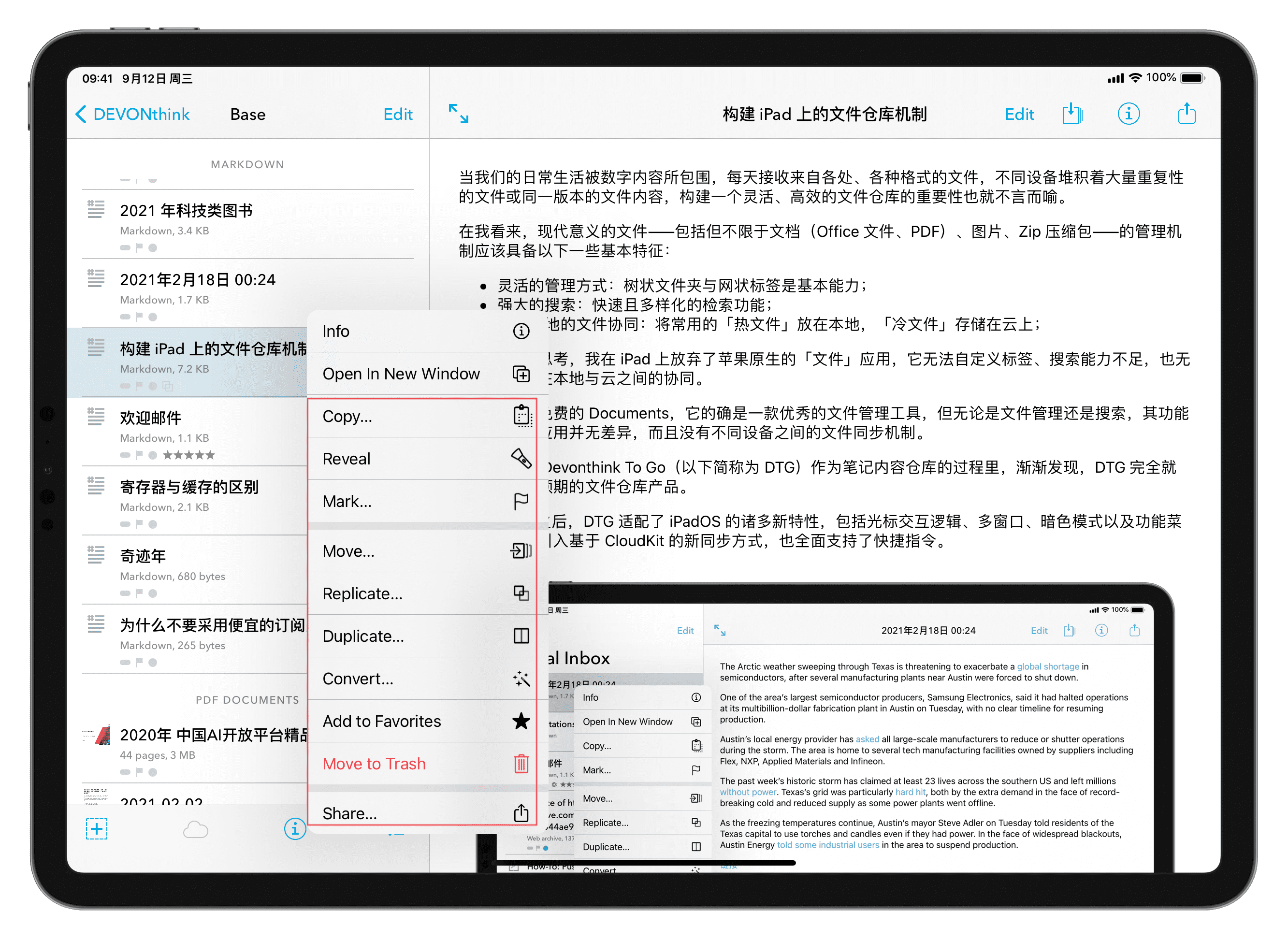Add to Favorites from context menu

tap(427, 721)
